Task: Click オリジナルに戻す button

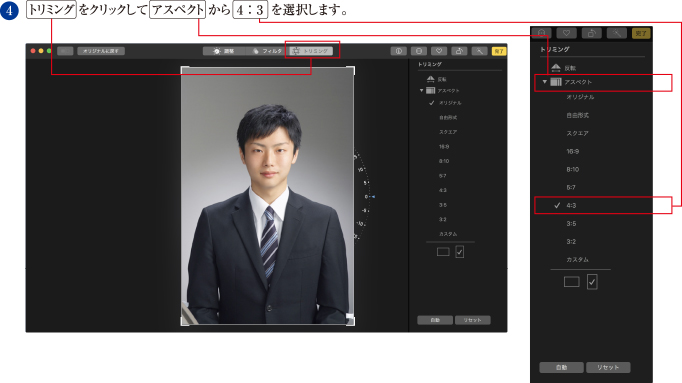Action: click(x=101, y=51)
